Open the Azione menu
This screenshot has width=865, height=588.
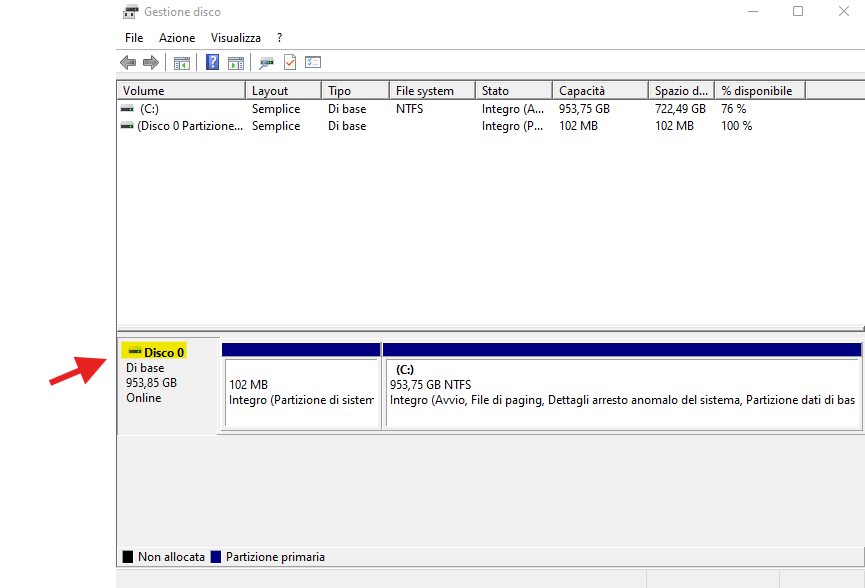pos(177,38)
